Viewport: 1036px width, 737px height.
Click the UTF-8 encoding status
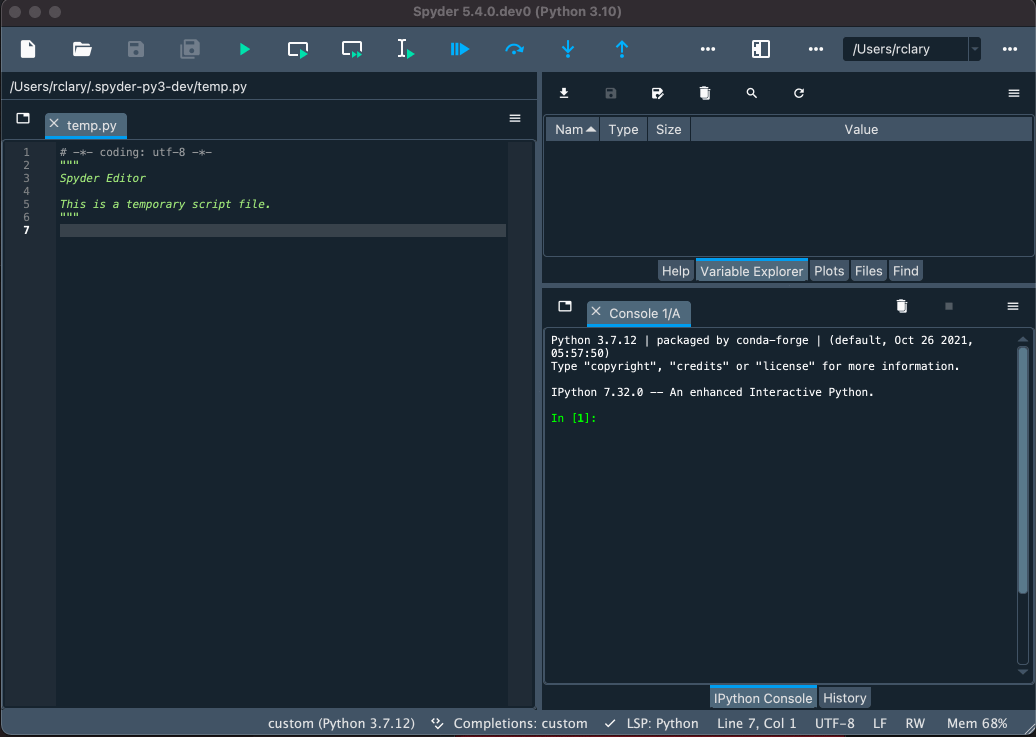click(x=834, y=724)
